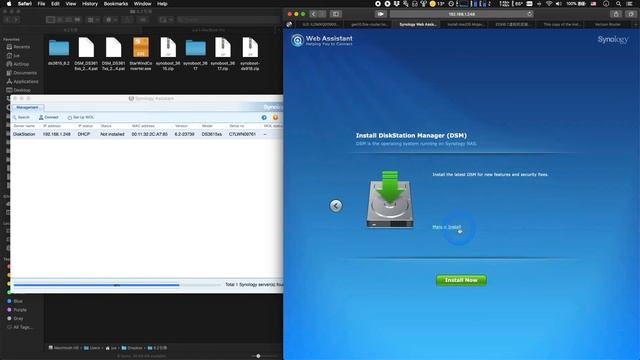The width and height of the screenshot is (640, 360).
Task: Click the Install Now button
Action: coord(461,280)
